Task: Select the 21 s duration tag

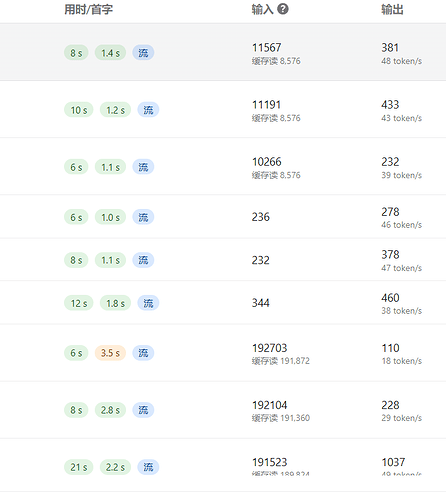Action: 79,467
